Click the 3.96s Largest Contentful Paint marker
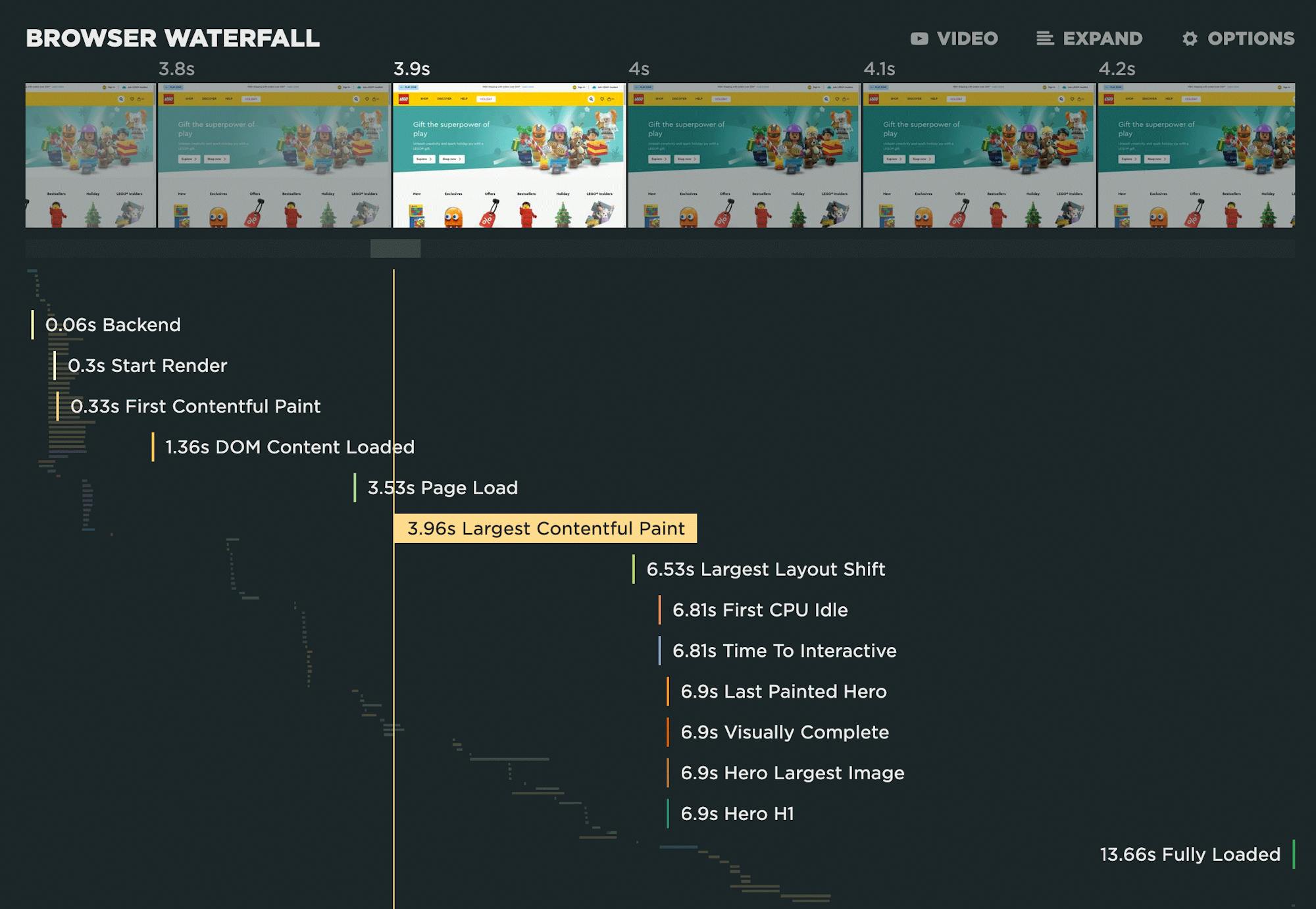This screenshot has width=1316, height=909. (x=545, y=529)
